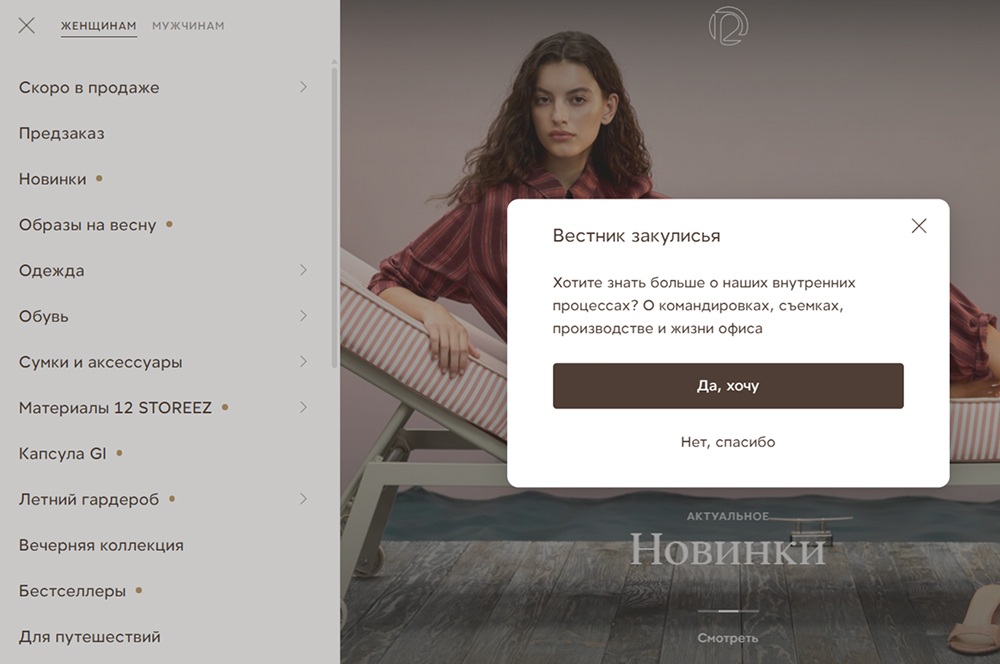Open Новинки in the side menu
Screen dimensions: 1000x664
(52, 179)
